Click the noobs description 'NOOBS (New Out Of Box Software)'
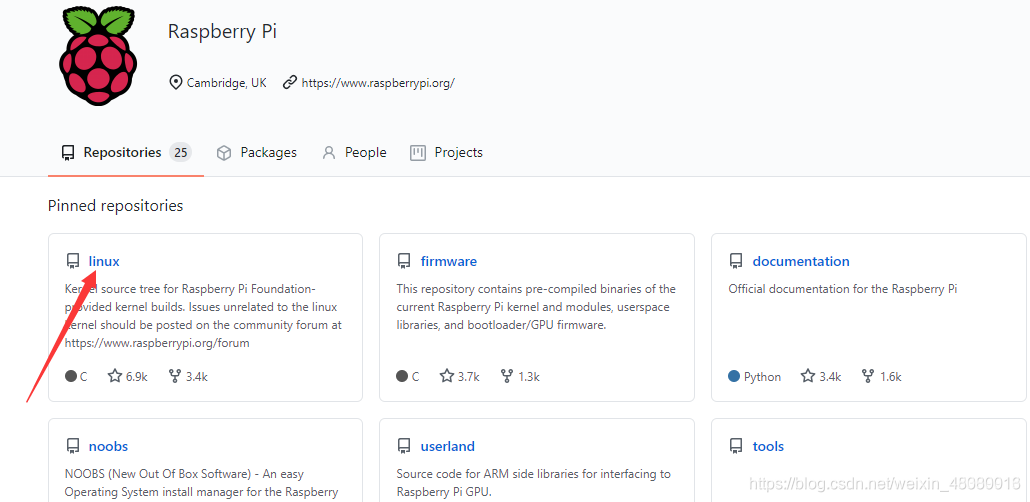1030x502 pixels. click(x=201, y=483)
